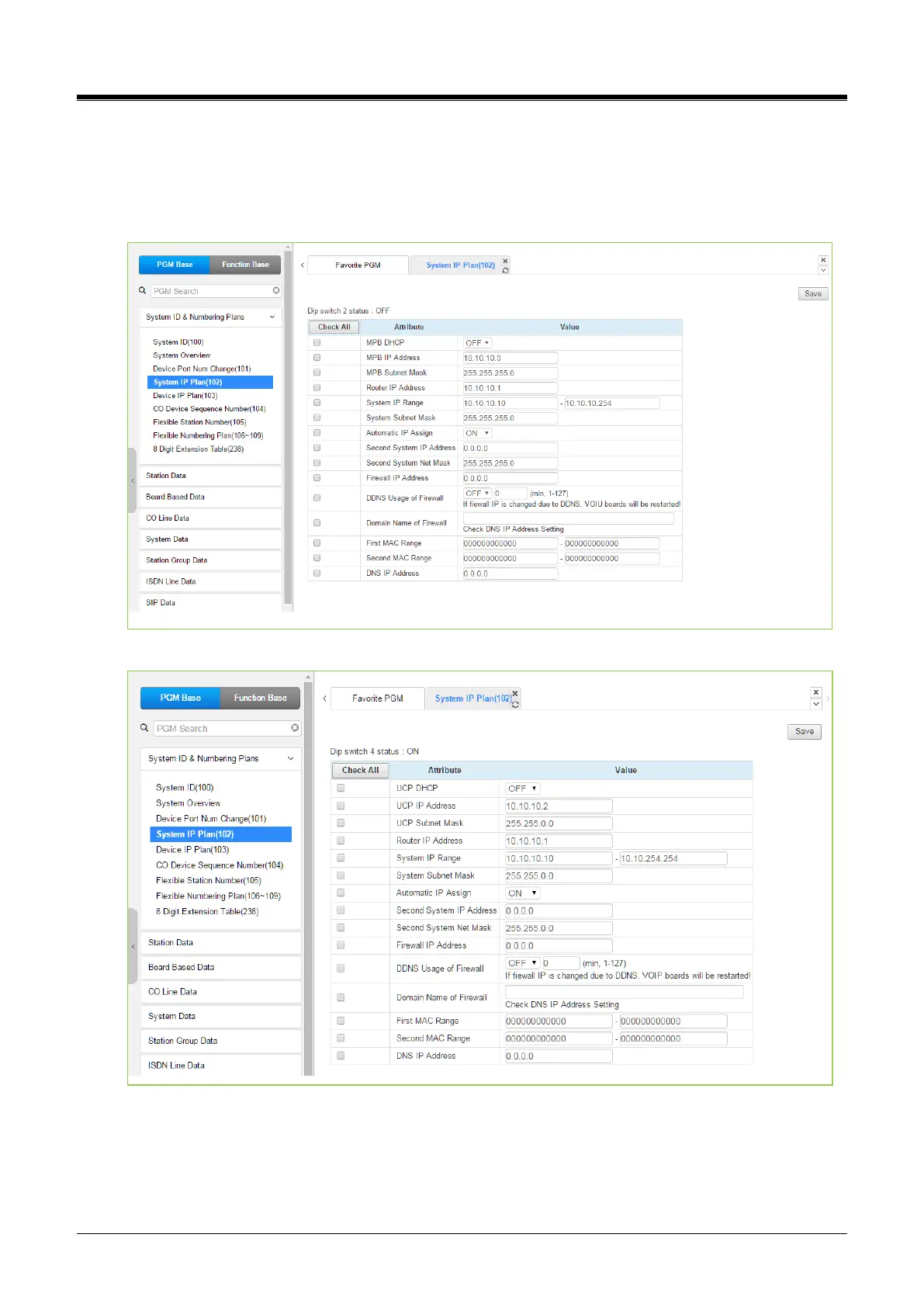
Task: Open tab list chevron in upper screenshot
Action: (x=823, y=270)
